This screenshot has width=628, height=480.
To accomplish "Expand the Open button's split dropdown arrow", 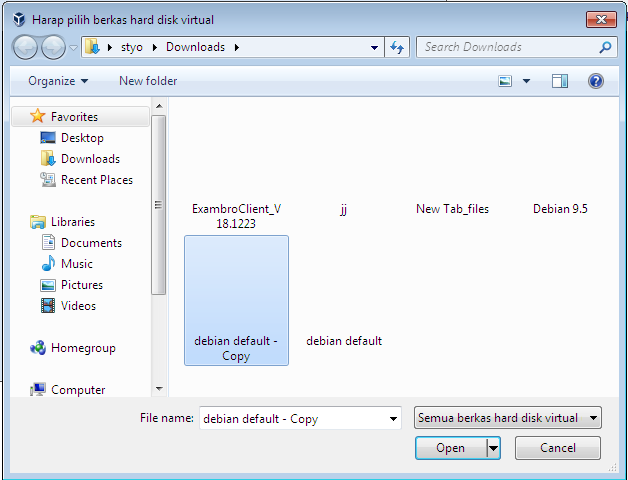I will pos(493,448).
